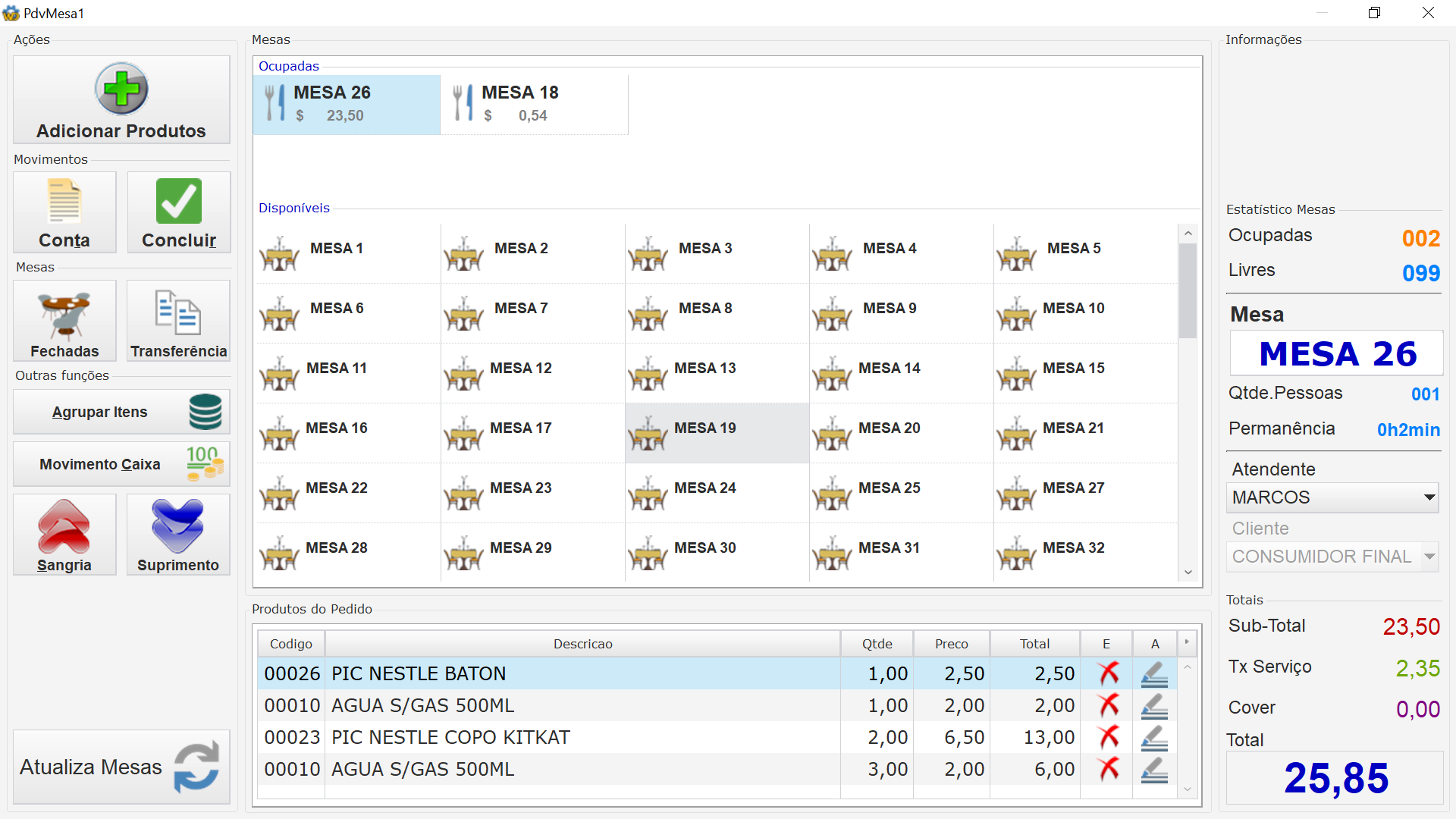The width and height of the screenshot is (1456, 819).
Task: Open Fechadas closed tables icon
Action: coord(64,313)
